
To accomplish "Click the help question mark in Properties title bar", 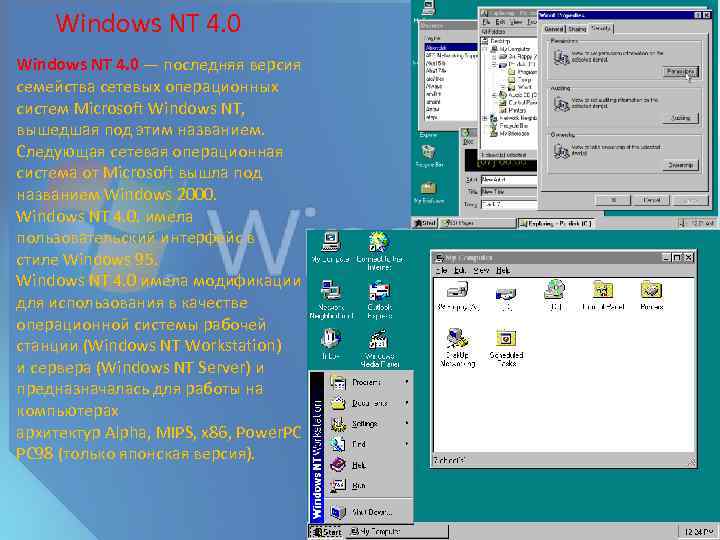I will click(x=698, y=15).
